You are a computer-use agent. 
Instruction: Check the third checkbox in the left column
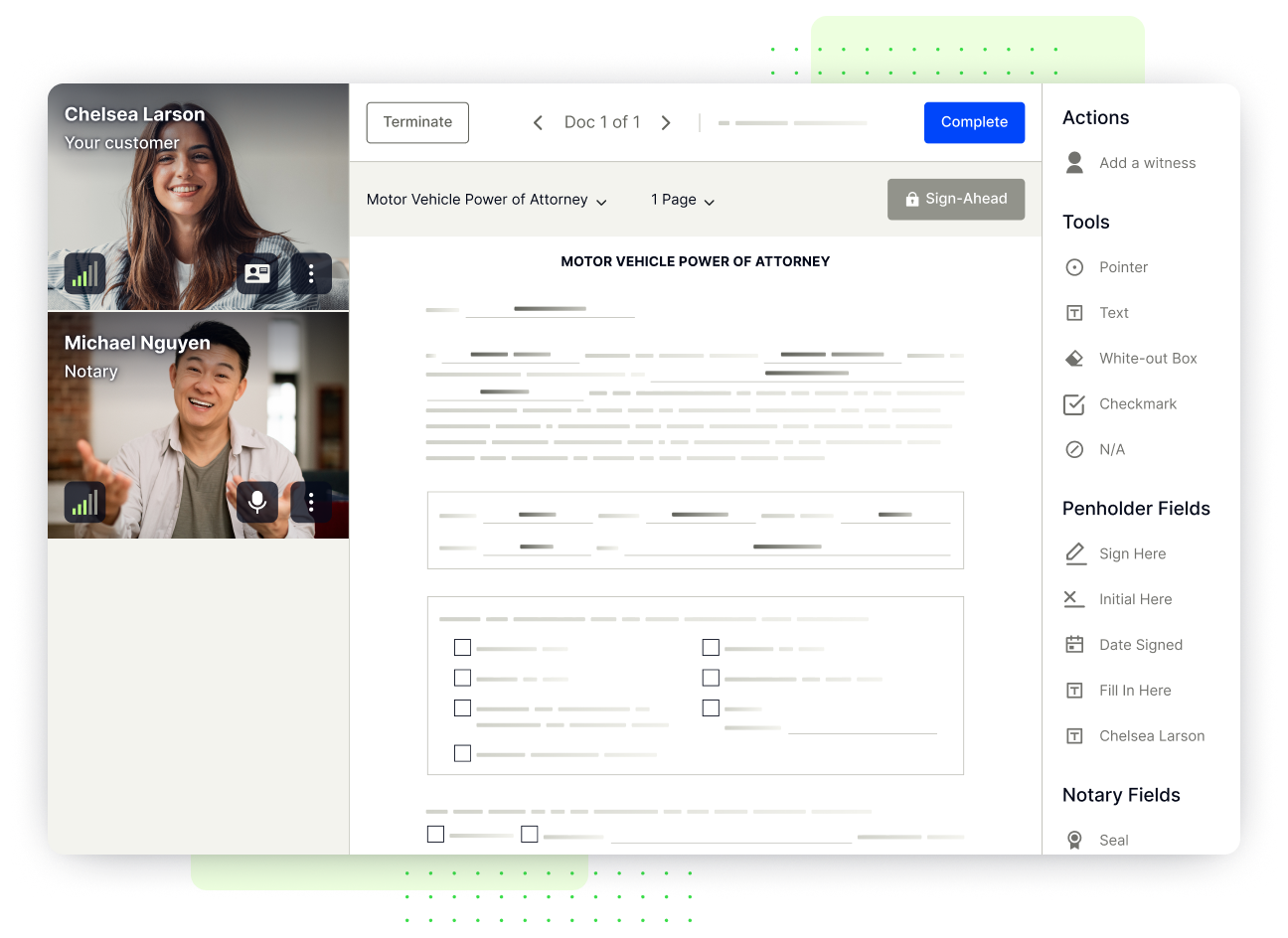click(x=462, y=708)
